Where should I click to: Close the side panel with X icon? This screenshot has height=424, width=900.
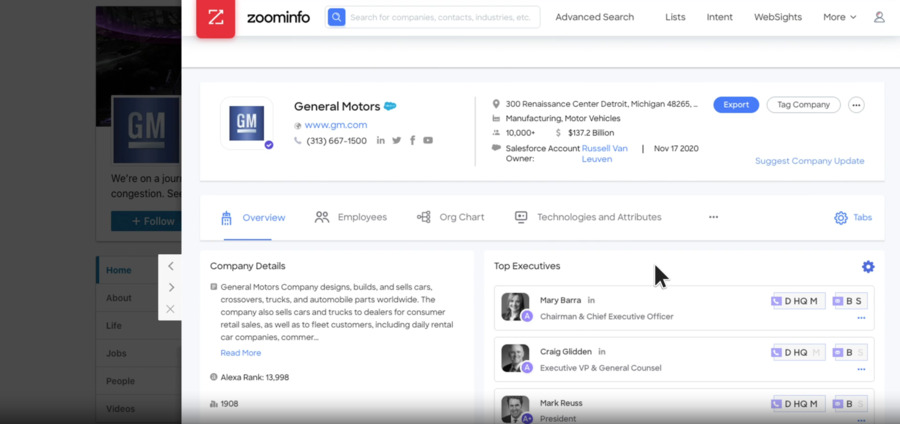click(170, 309)
